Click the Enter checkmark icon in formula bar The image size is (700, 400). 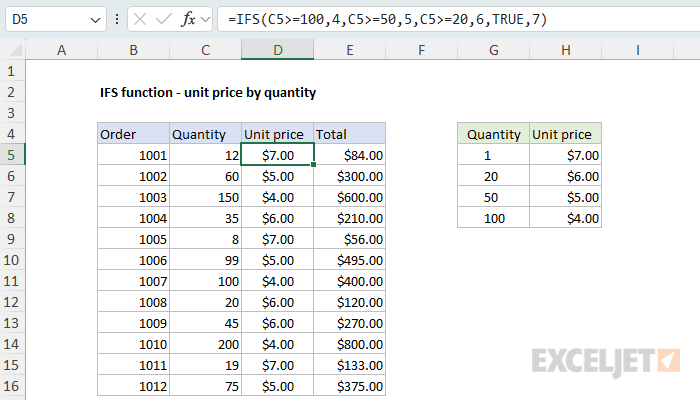163,19
